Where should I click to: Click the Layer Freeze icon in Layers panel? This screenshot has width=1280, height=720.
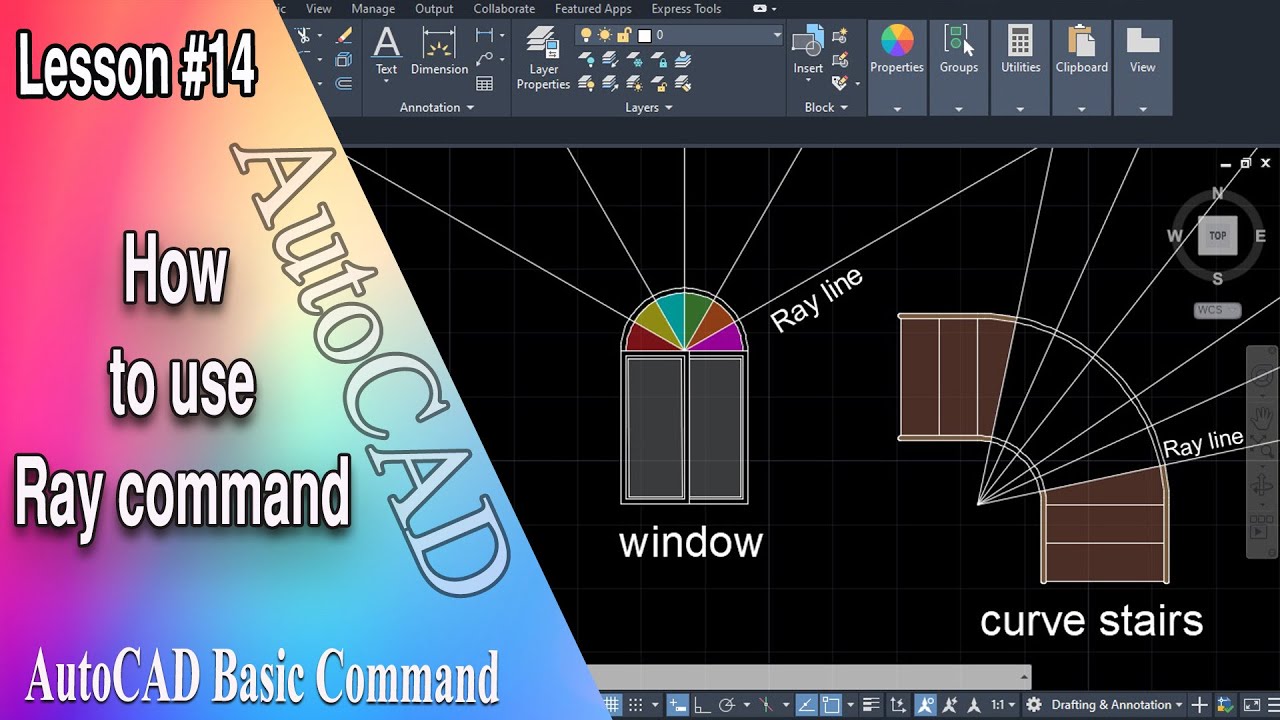click(x=637, y=60)
